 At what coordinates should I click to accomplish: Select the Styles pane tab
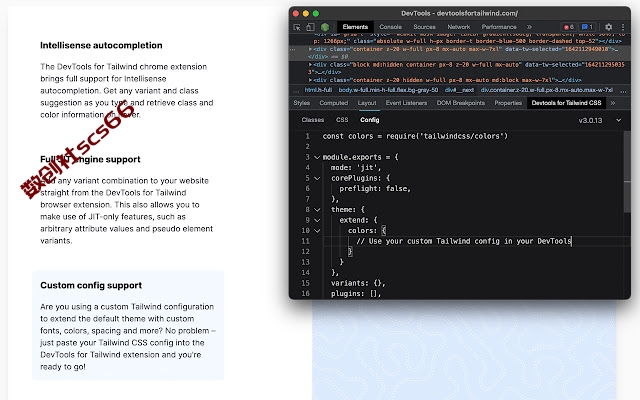coord(302,103)
